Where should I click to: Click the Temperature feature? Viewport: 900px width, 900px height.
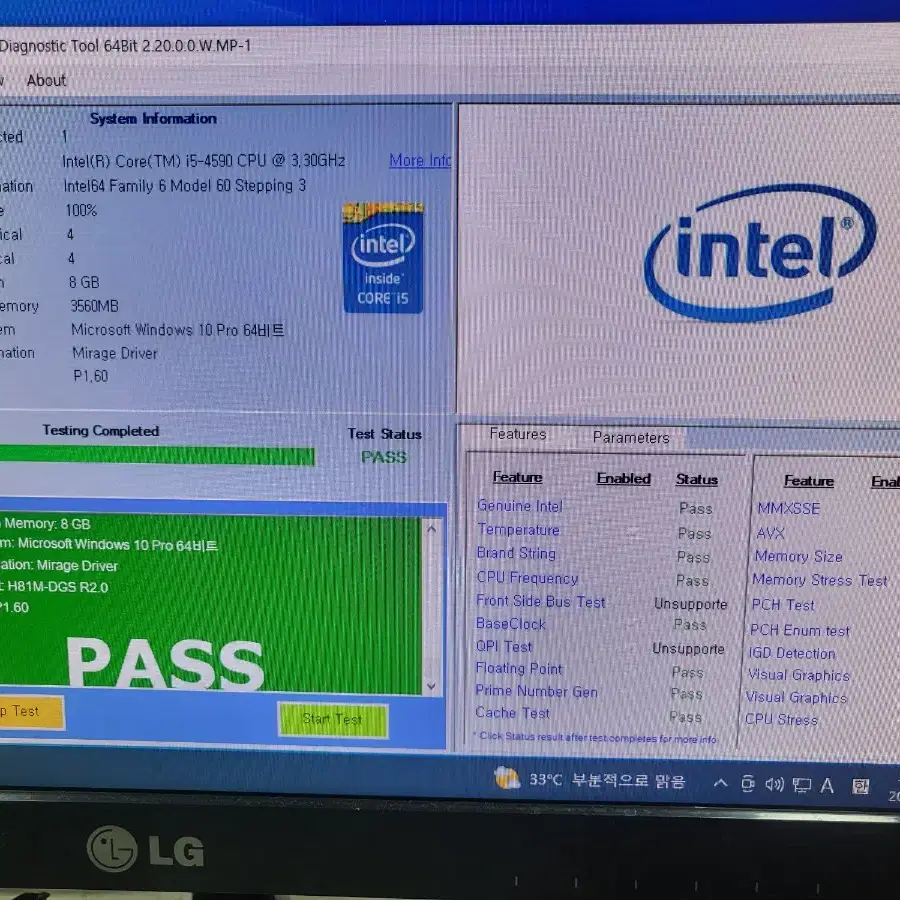[518, 529]
